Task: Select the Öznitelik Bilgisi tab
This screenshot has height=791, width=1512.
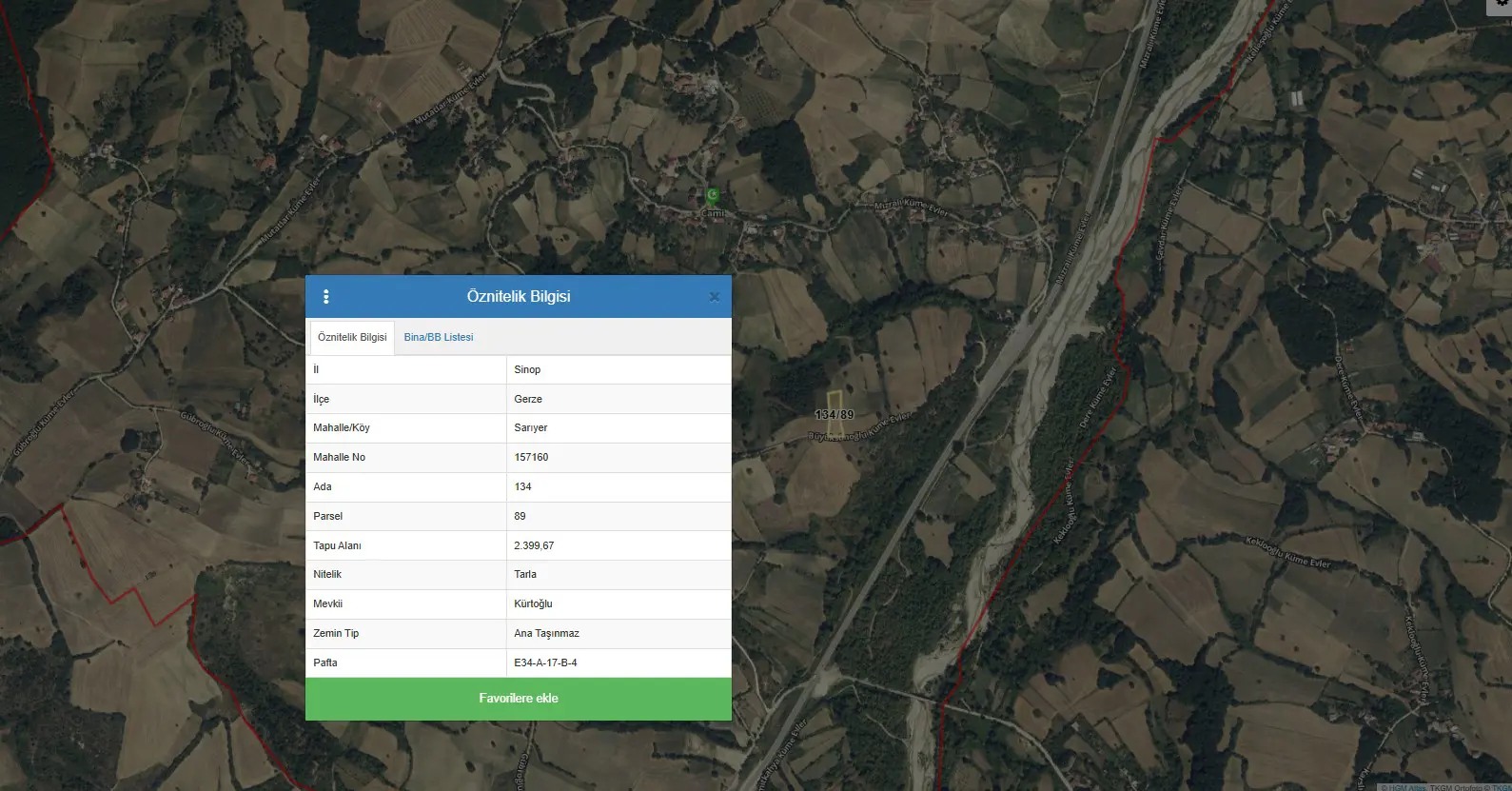Action: (x=352, y=337)
